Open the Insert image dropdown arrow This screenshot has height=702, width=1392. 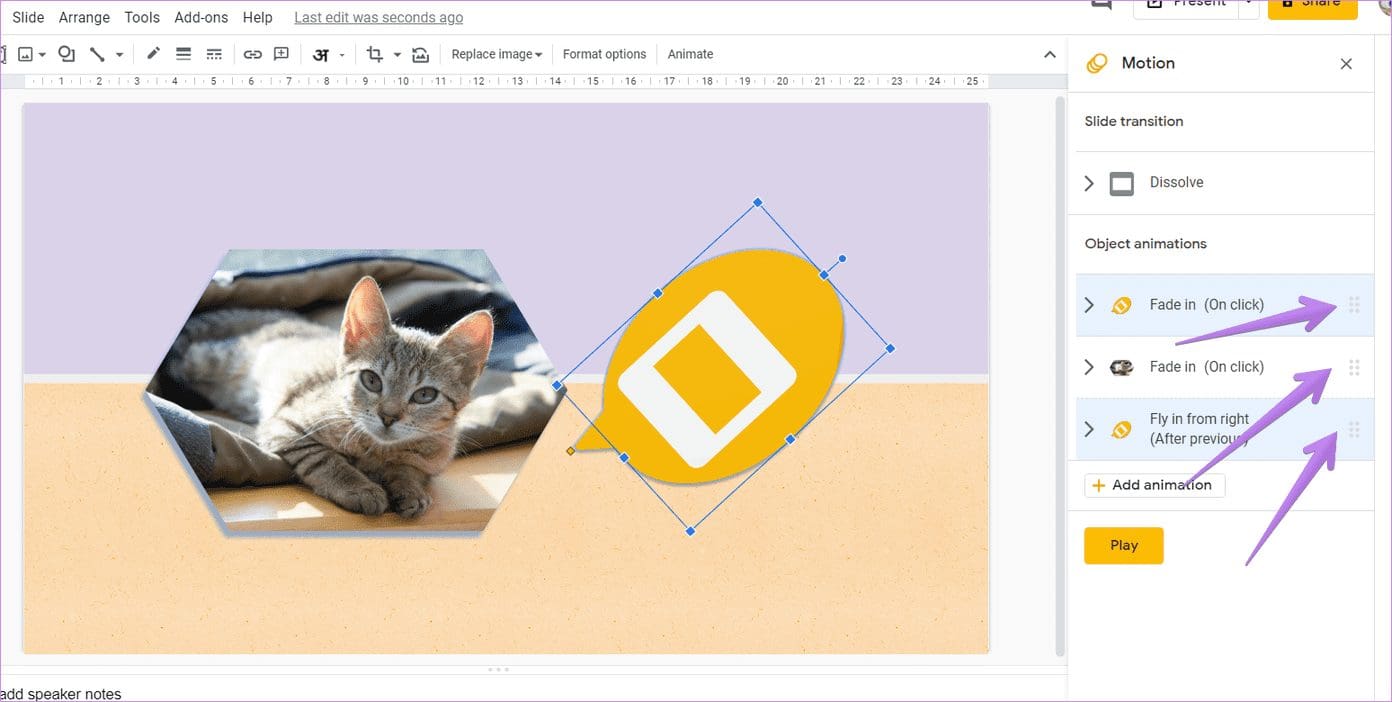(42, 55)
